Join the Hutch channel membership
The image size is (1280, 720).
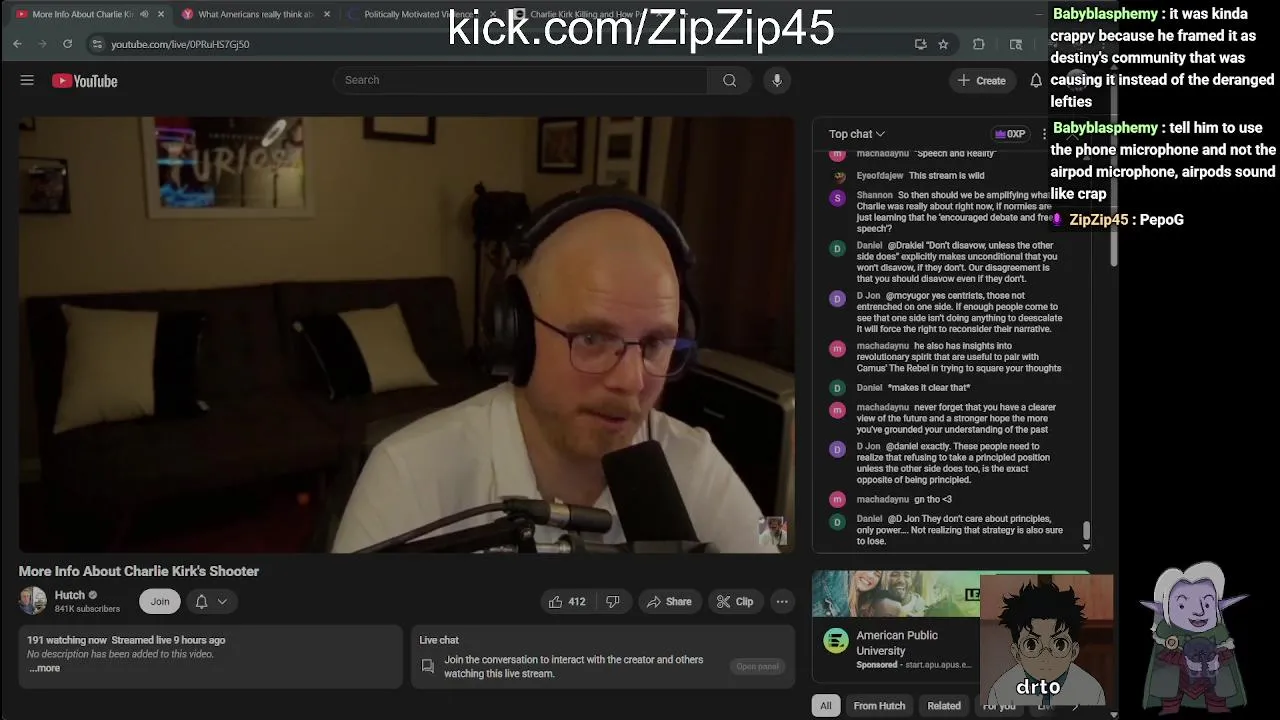tap(160, 601)
